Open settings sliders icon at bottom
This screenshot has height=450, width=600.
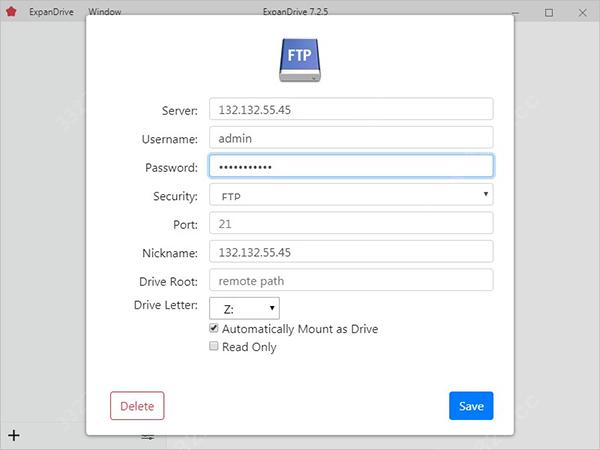click(148, 437)
